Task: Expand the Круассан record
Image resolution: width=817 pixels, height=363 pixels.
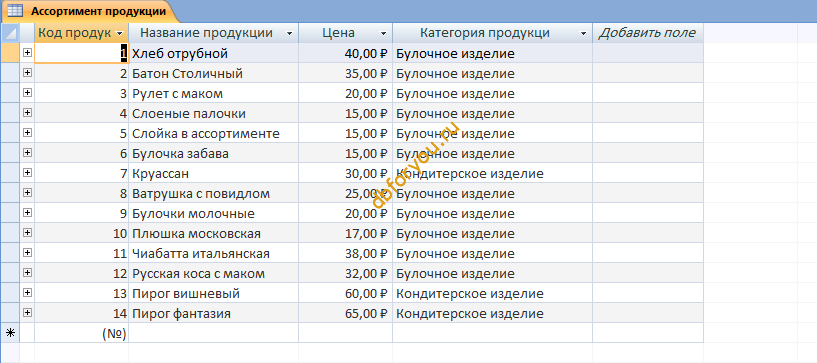Action: [x=27, y=172]
